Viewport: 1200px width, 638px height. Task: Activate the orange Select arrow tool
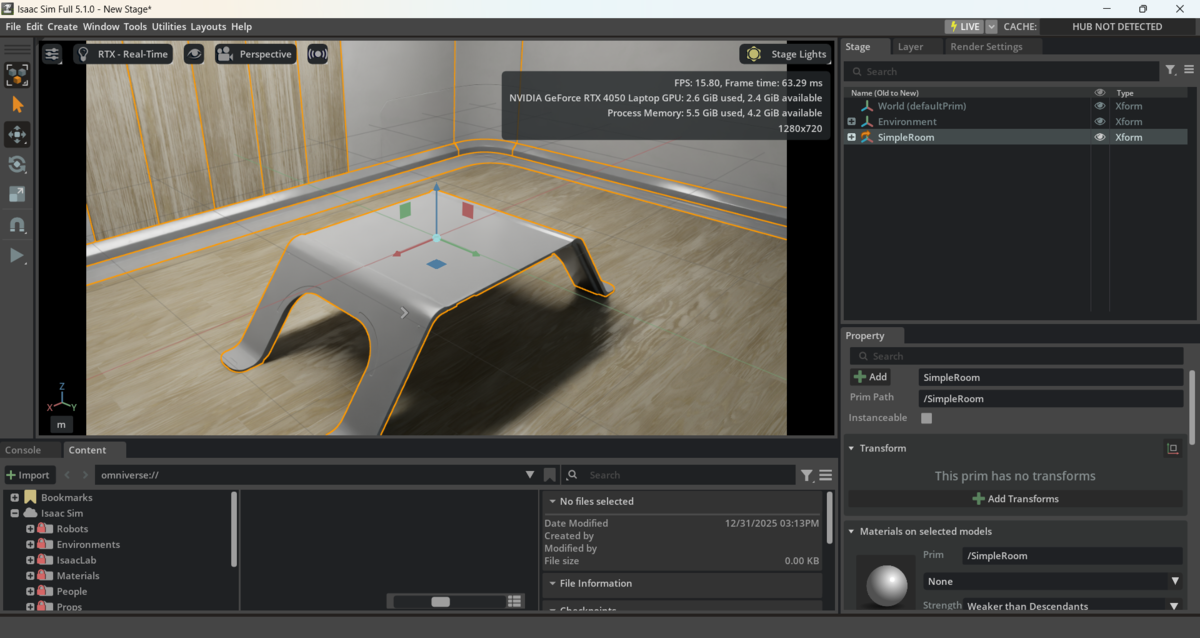tap(17, 104)
